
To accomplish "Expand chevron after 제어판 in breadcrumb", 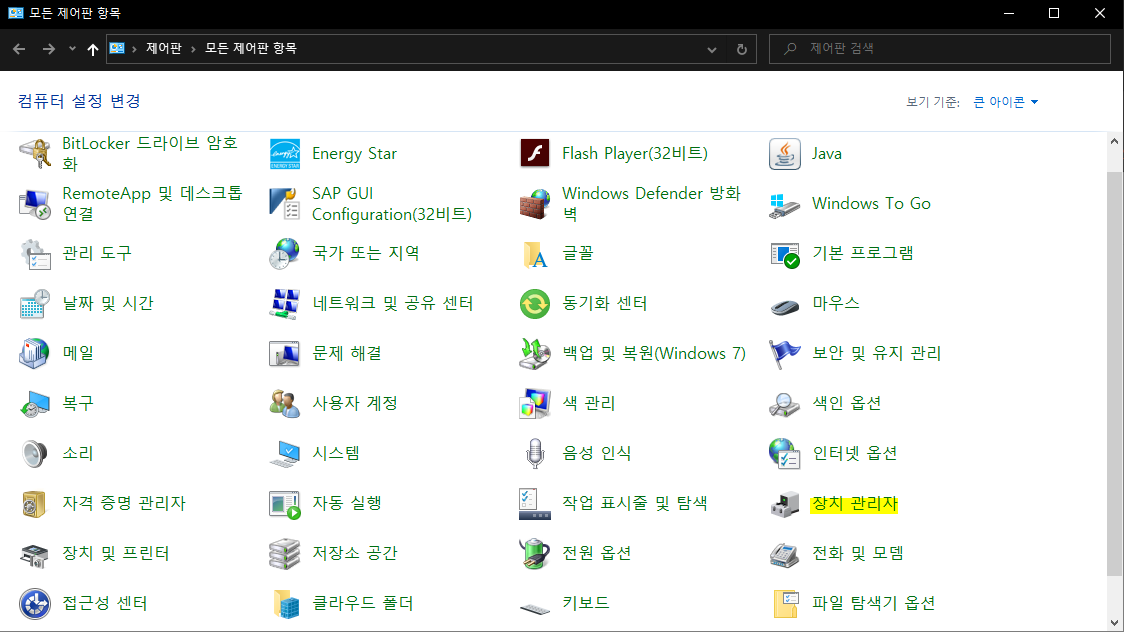I will click(193, 49).
